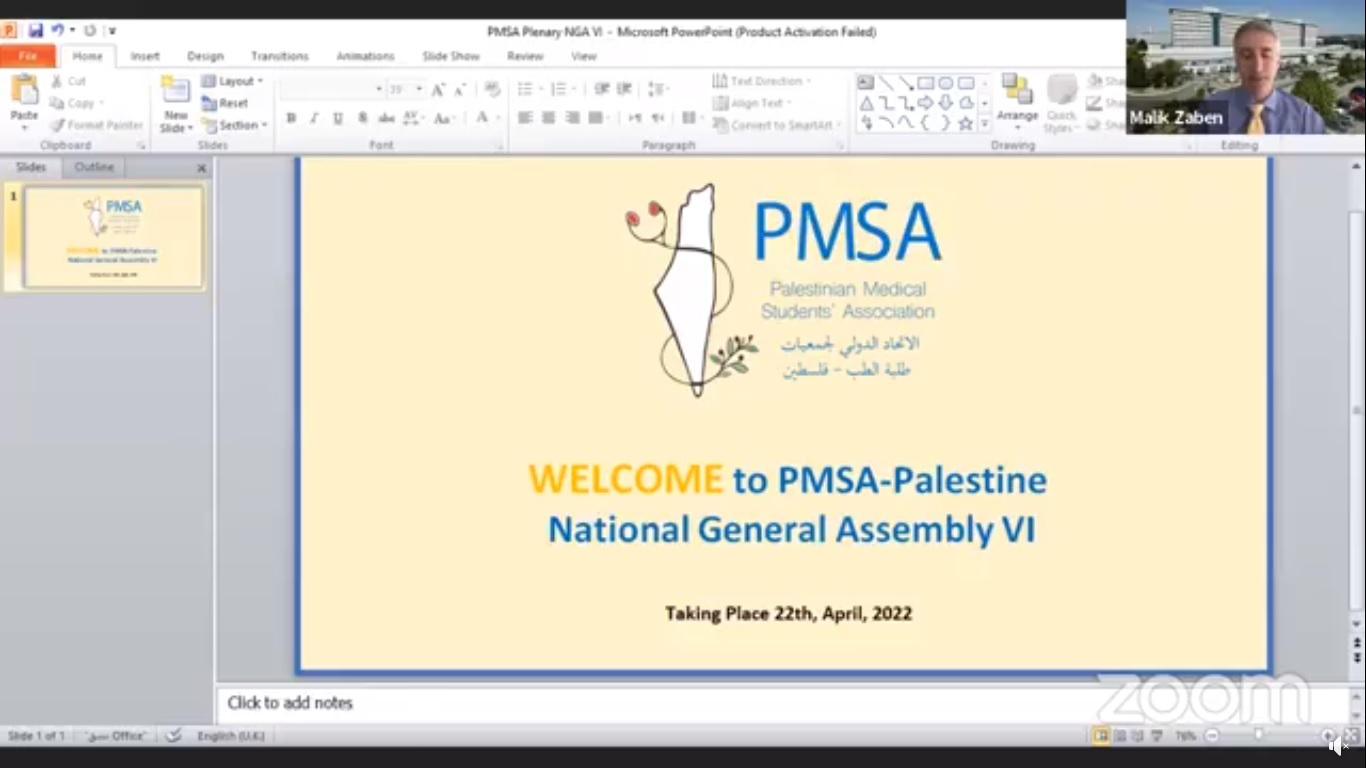Viewport: 1366px width, 768px height.
Task: Expand the shapes gallery More arrow
Action: 985,124
